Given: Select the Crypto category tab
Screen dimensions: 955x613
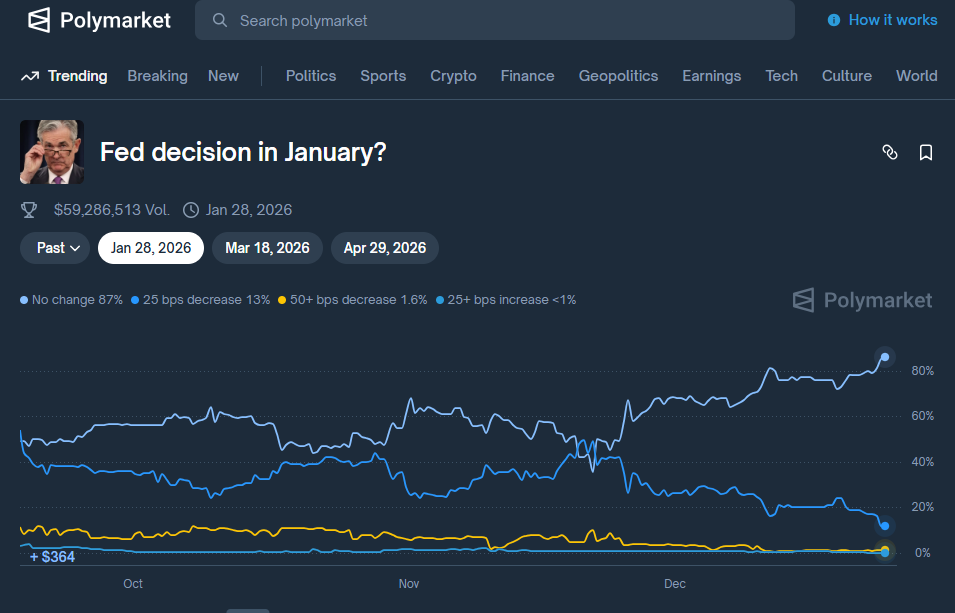Looking at the screenshot, I should [x=453, y=75].
